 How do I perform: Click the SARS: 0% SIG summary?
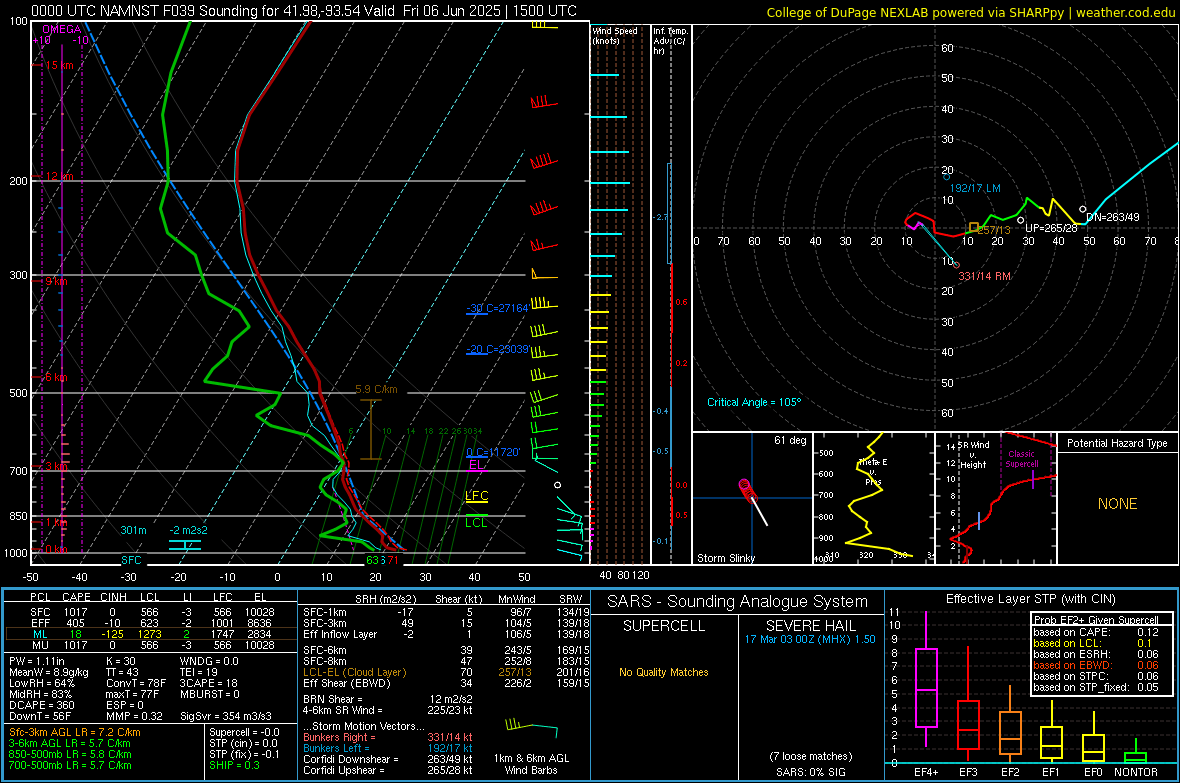(x=810, y=772)
